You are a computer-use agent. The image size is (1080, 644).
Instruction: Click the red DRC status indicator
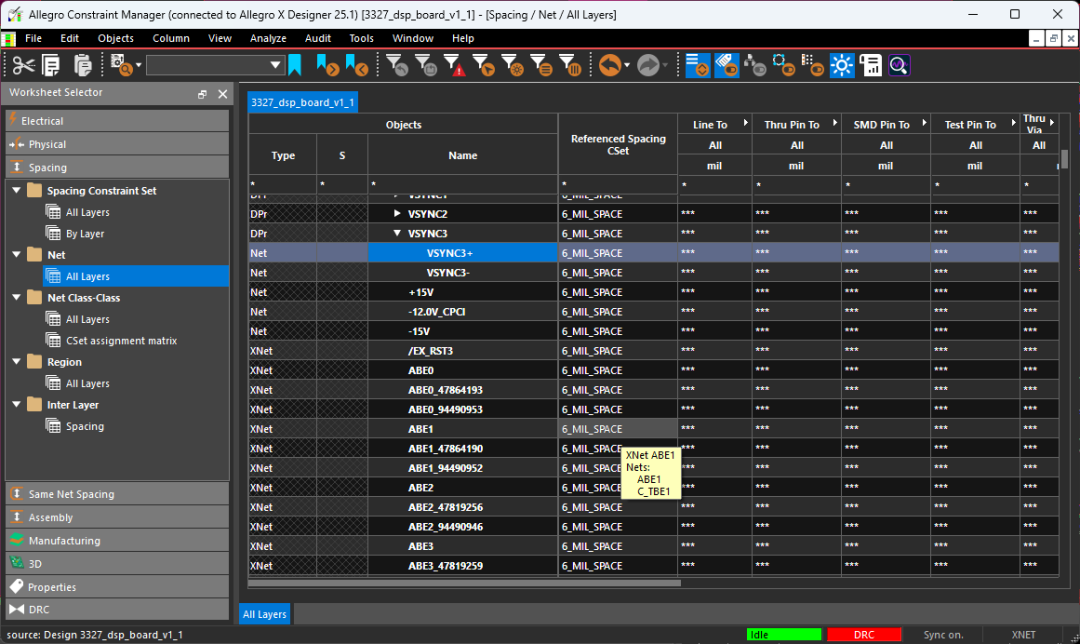(864, 635)
